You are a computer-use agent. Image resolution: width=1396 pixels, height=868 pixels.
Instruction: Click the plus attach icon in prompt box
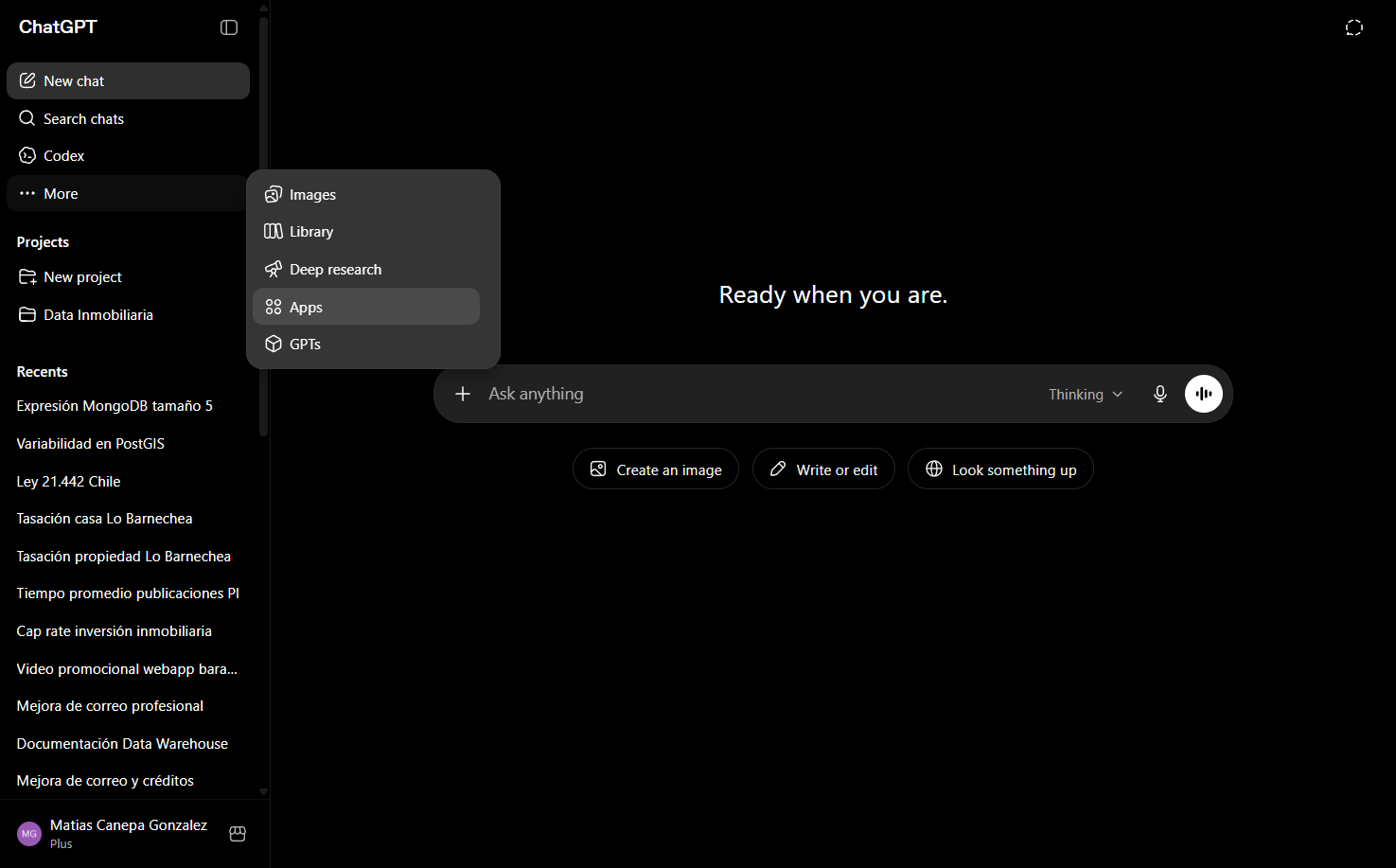(x=463, y=394)
